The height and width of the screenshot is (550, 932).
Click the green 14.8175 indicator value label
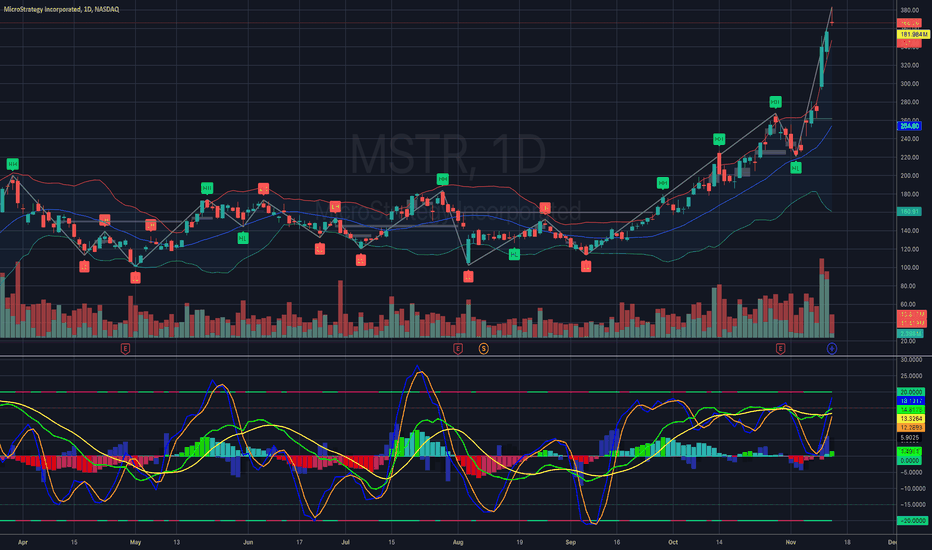[911, 410]
